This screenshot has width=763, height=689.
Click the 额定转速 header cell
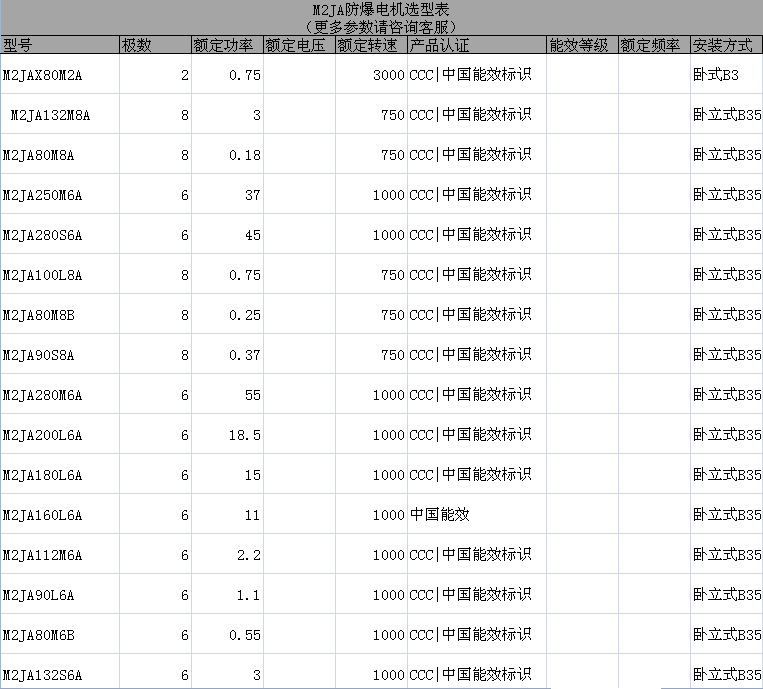coord(370,45)
